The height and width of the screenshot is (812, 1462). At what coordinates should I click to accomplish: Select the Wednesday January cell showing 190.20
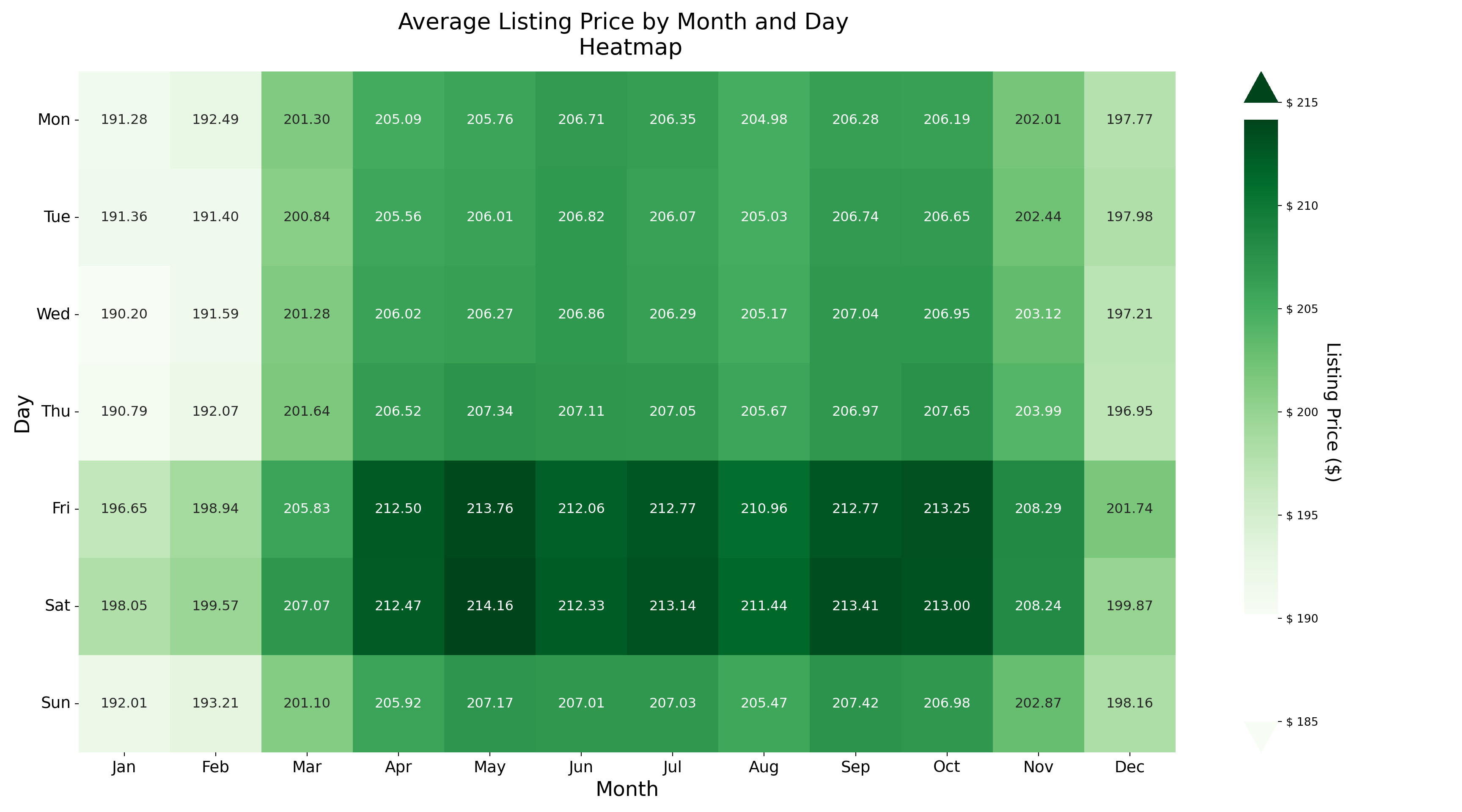124,314
